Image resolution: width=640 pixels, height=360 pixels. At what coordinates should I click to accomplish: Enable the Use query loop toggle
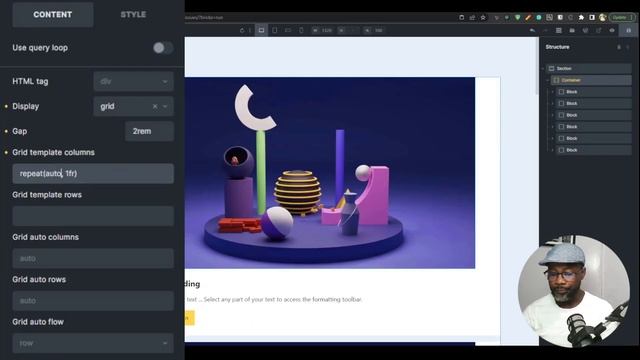tap(163, 48)
